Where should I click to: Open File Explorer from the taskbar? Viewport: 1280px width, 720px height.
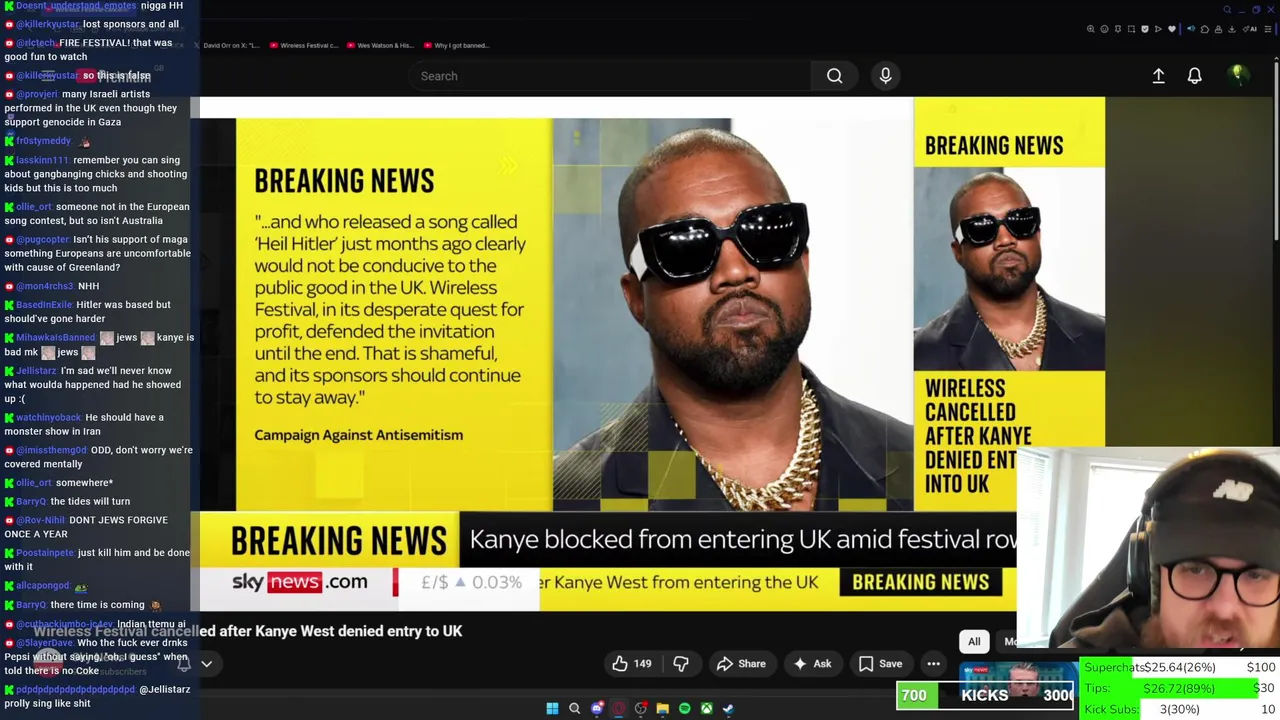click(x=662, y=709)
